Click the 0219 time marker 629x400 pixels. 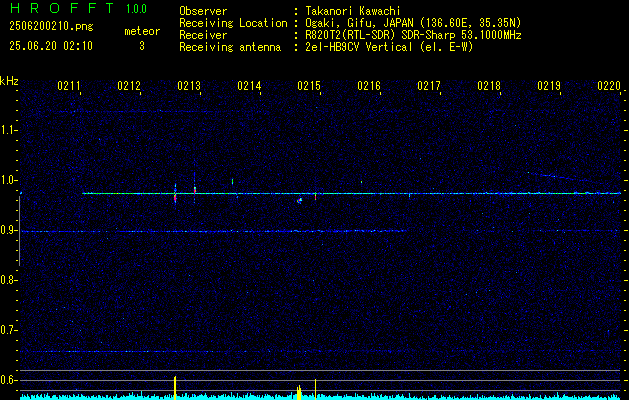click(x=549, y=85)
